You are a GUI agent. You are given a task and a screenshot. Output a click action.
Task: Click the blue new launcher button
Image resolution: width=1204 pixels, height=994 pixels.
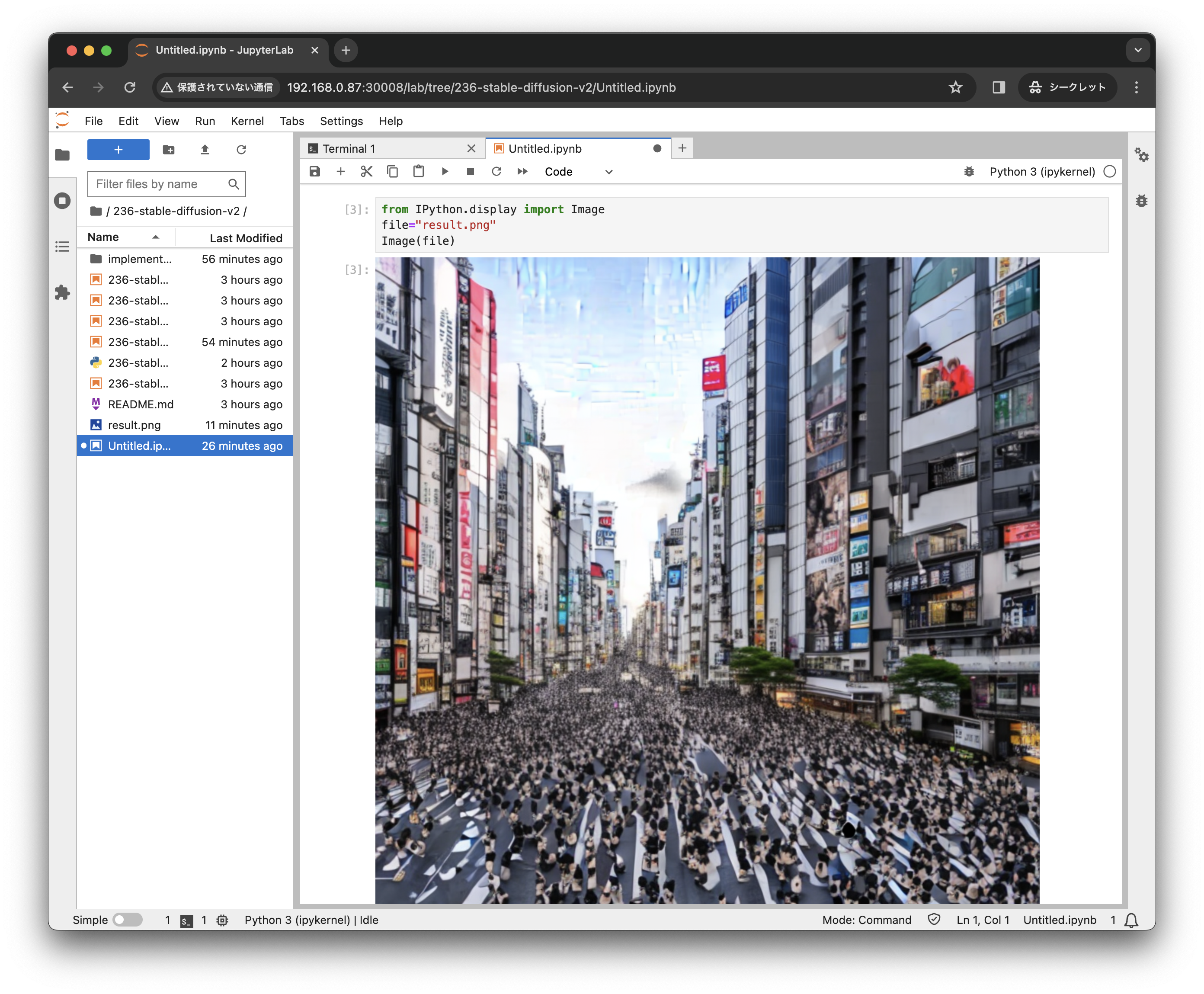[118, 149]
